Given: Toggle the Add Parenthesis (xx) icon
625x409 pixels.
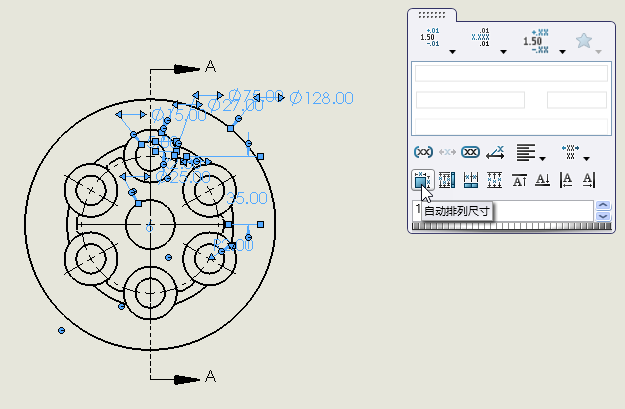Looking at the screenshot, I should pyautogui.click(x=423, y=152).
